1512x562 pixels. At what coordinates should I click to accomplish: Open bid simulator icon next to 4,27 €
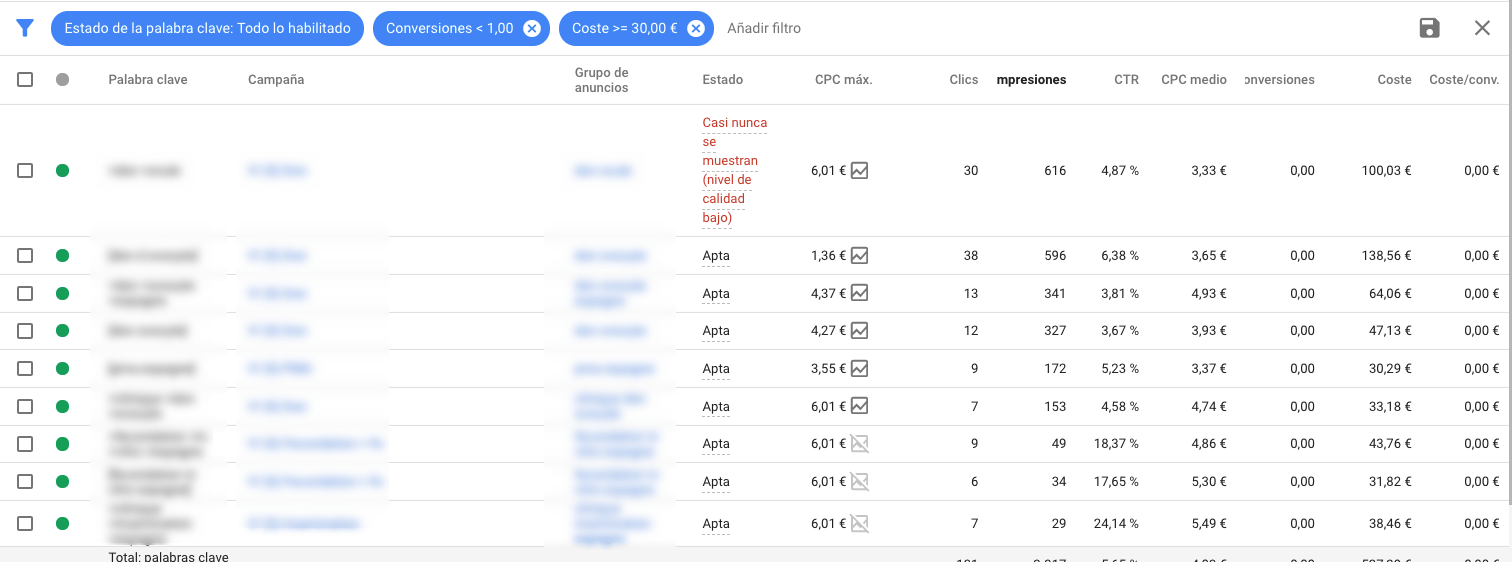859,331
